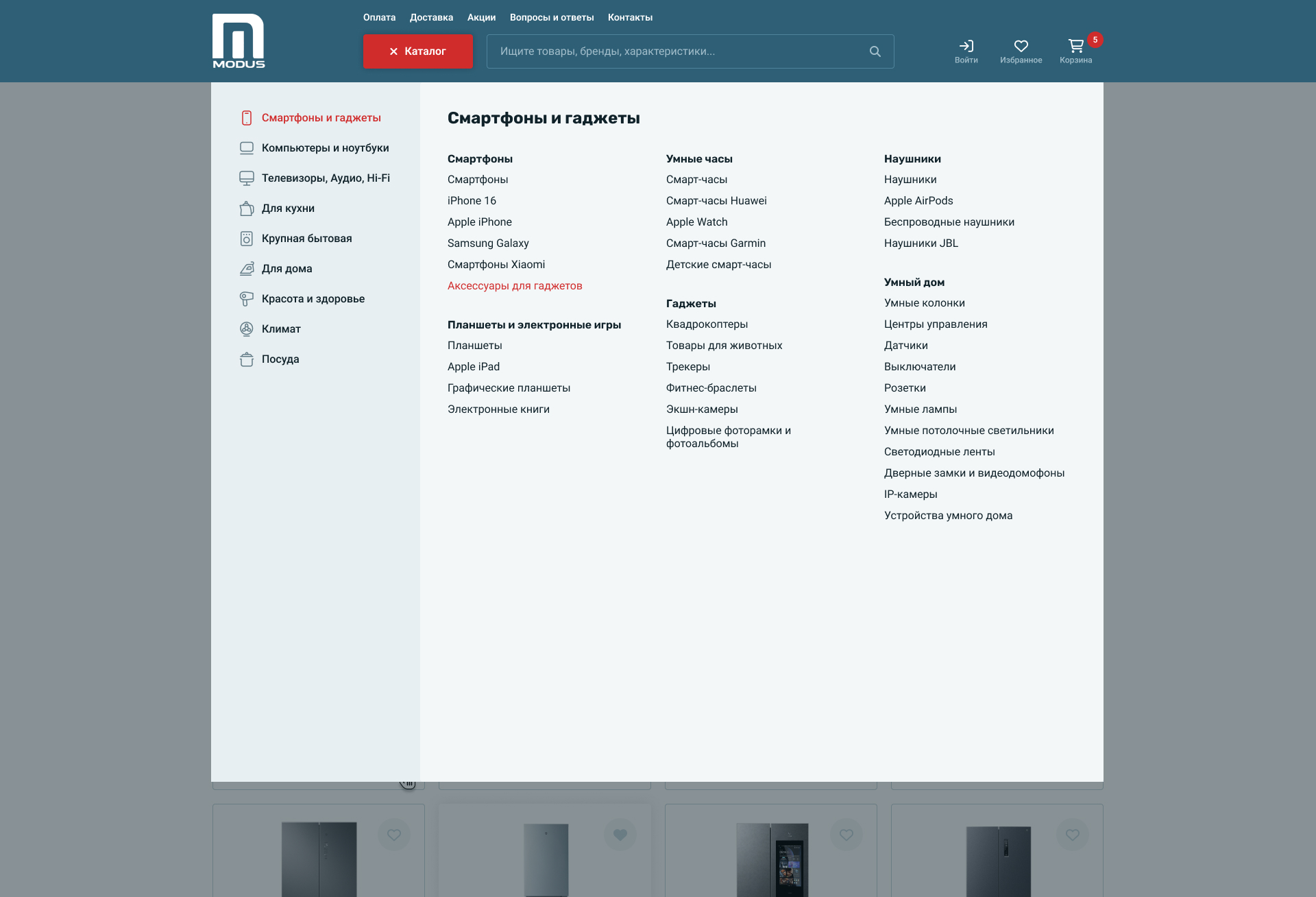Open Умные лампы link
This screenshot has height=897, width=1316.
[x=921, y=409]
